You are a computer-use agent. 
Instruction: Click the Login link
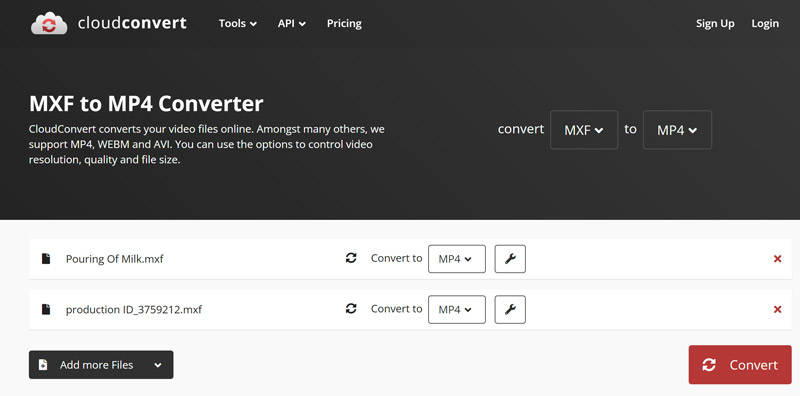pyautogui.click(x=765, y=23)
